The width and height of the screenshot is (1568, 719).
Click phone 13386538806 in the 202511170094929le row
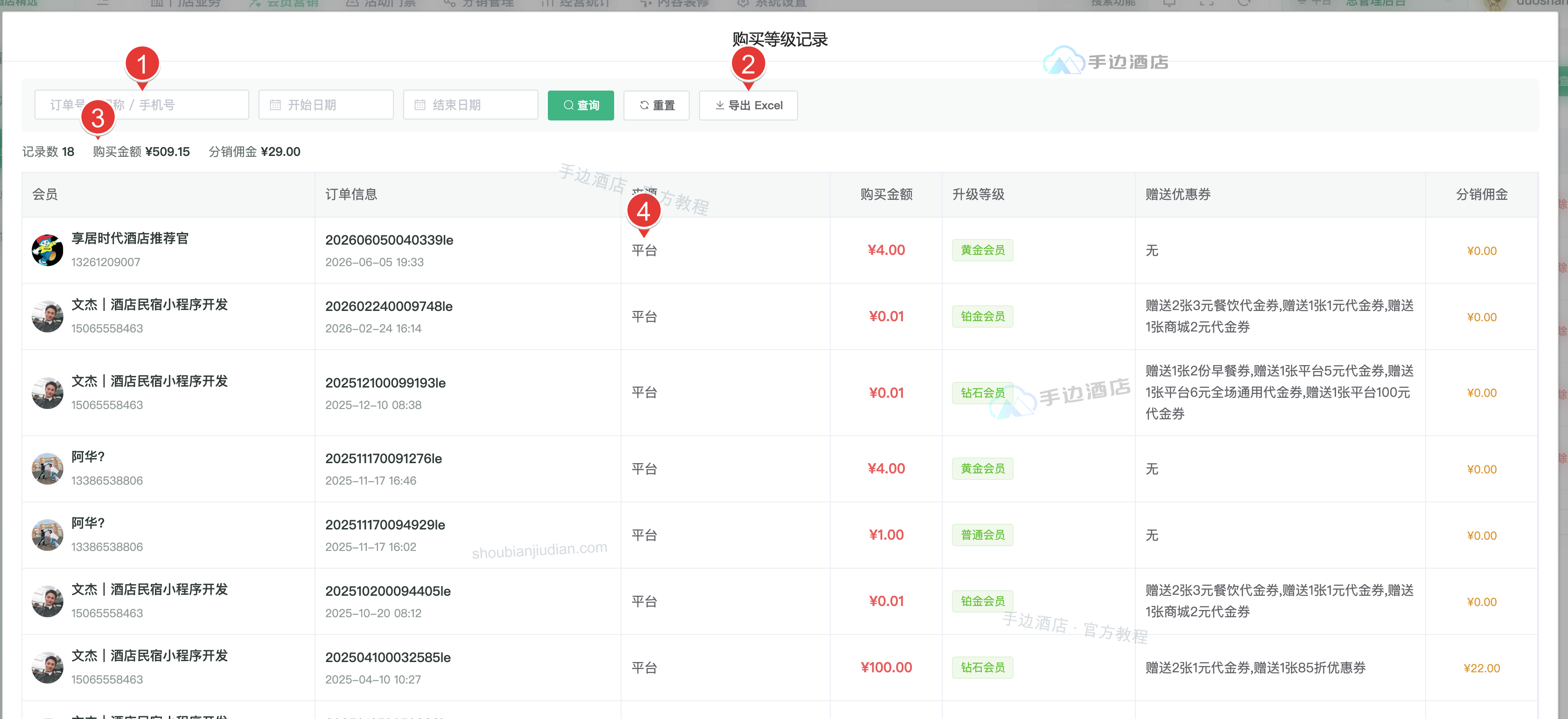(x=107, y=547)
